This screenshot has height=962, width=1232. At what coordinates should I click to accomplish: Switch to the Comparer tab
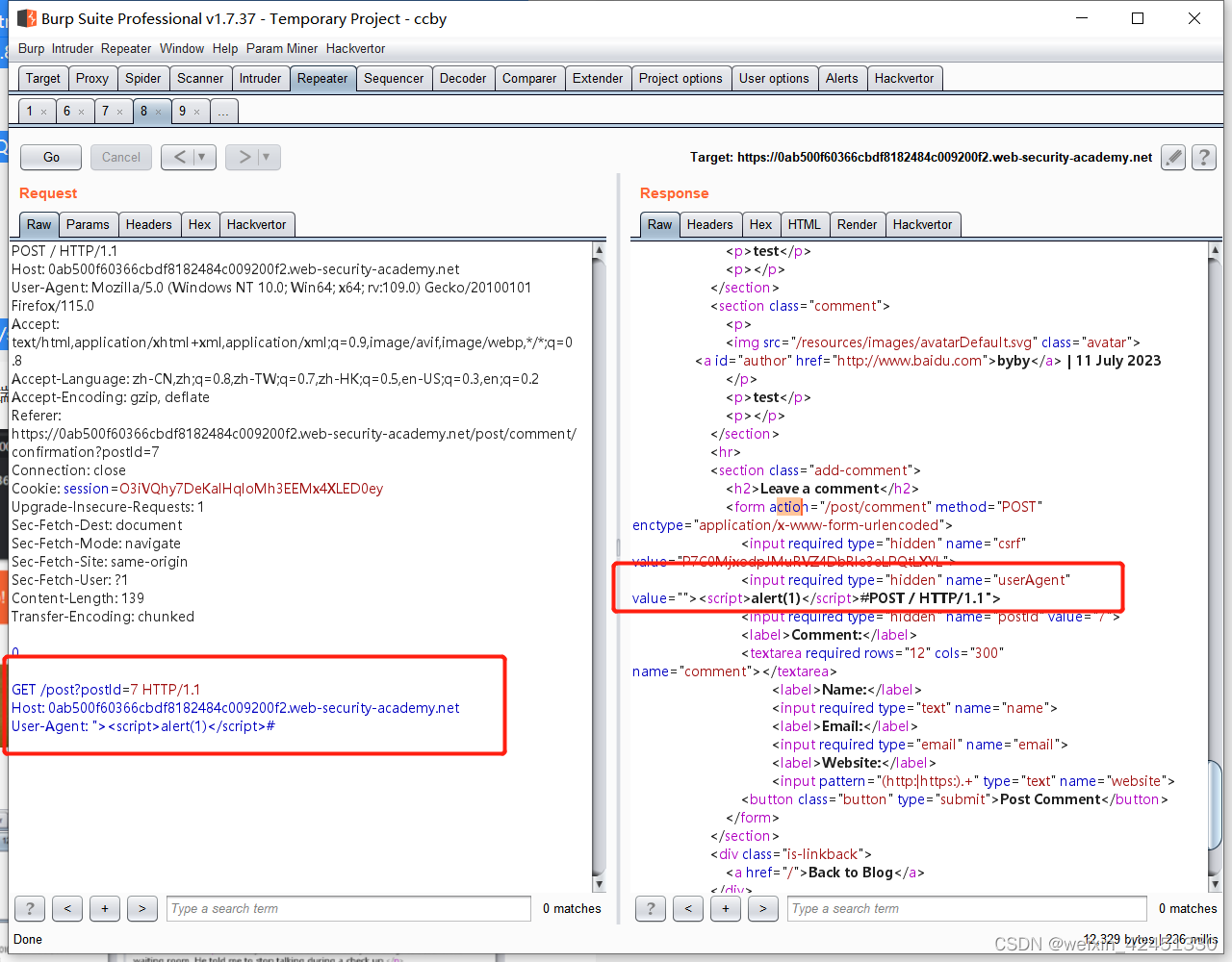pyautogui.click(x=529, y=78)
